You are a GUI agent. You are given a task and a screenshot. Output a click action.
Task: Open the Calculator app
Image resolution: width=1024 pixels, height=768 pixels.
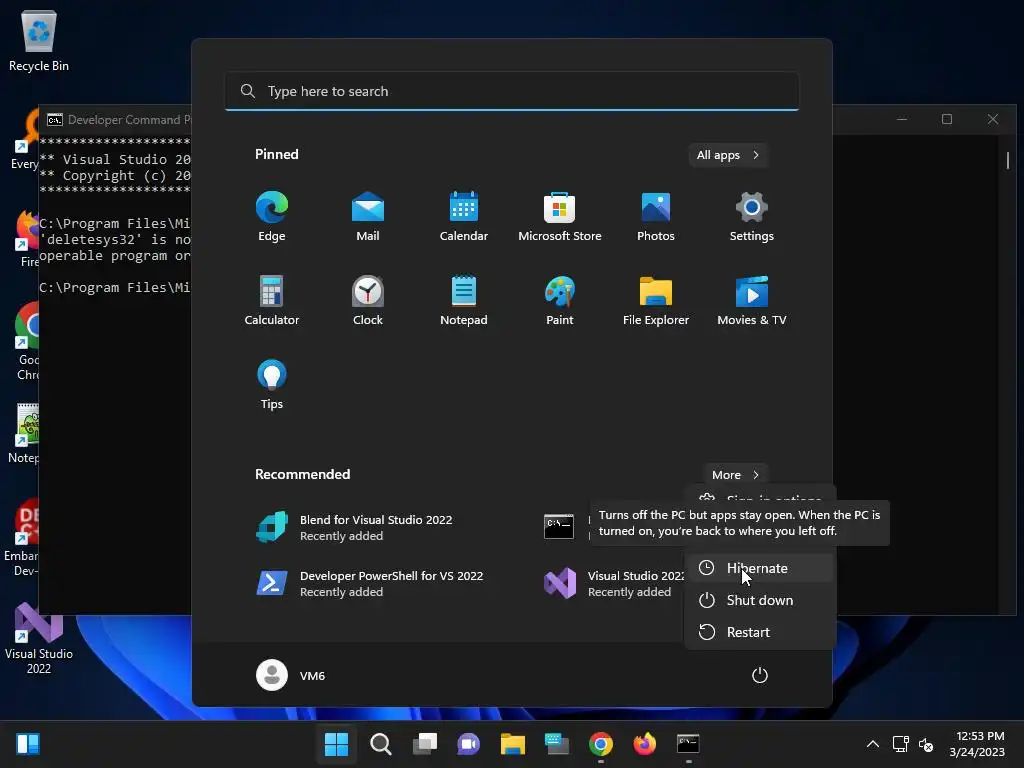pos(272,300)
